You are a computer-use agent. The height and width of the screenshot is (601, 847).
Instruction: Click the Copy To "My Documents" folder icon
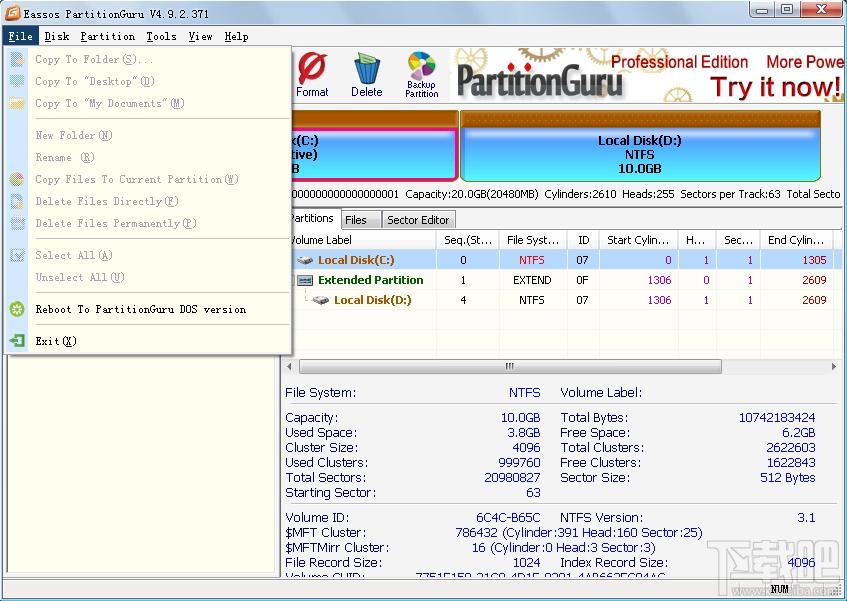coord(17,103)
